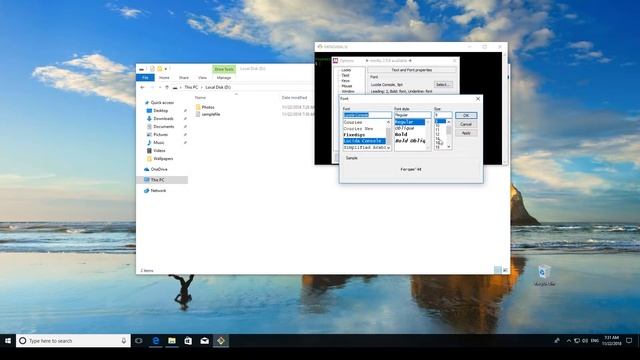640x360 pixels.
Task: Open the Home ribbon tab
Action: (x=164, y=78)
